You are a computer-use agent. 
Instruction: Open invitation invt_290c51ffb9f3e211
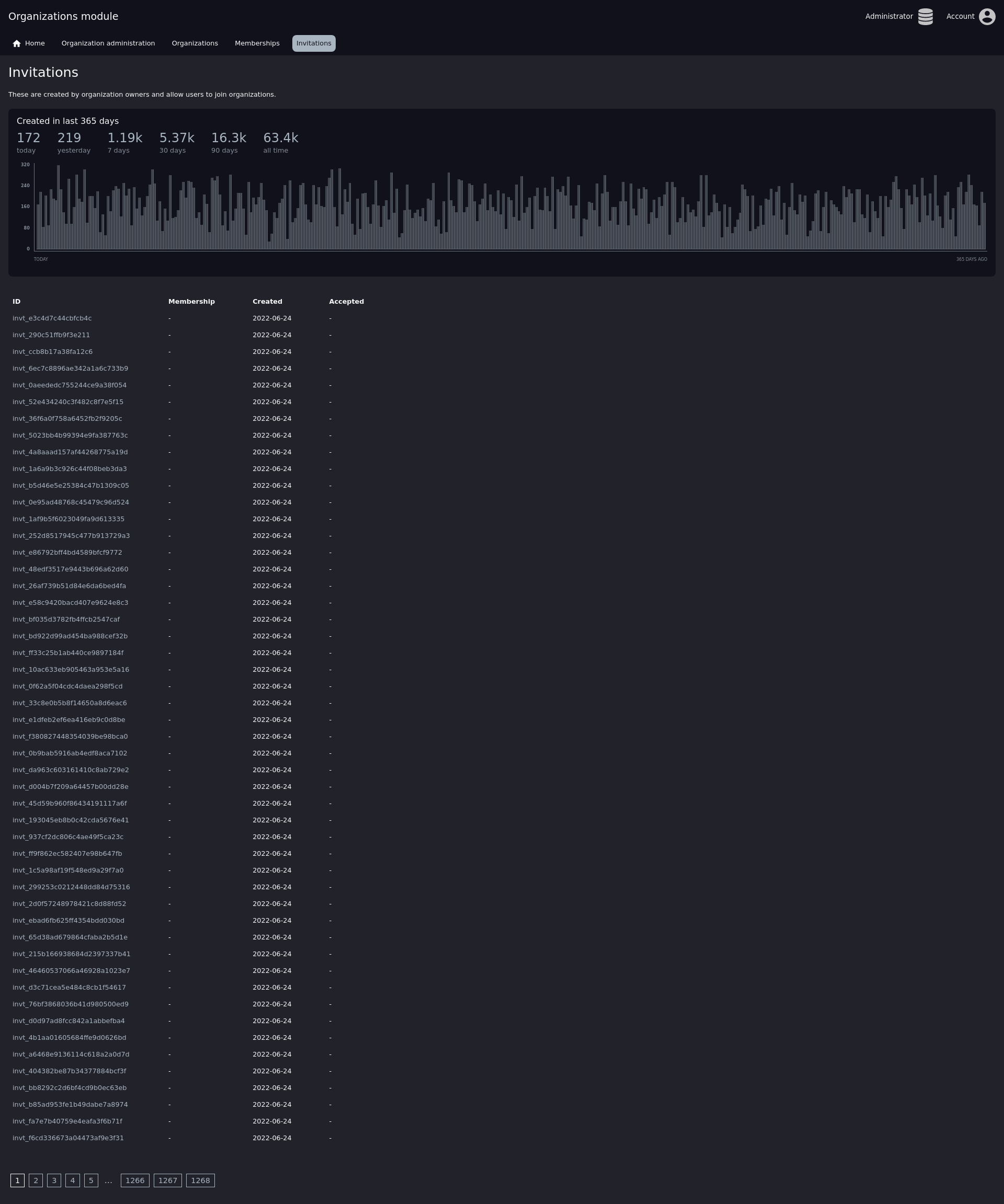pyautogui.click(x=51, y=335)
